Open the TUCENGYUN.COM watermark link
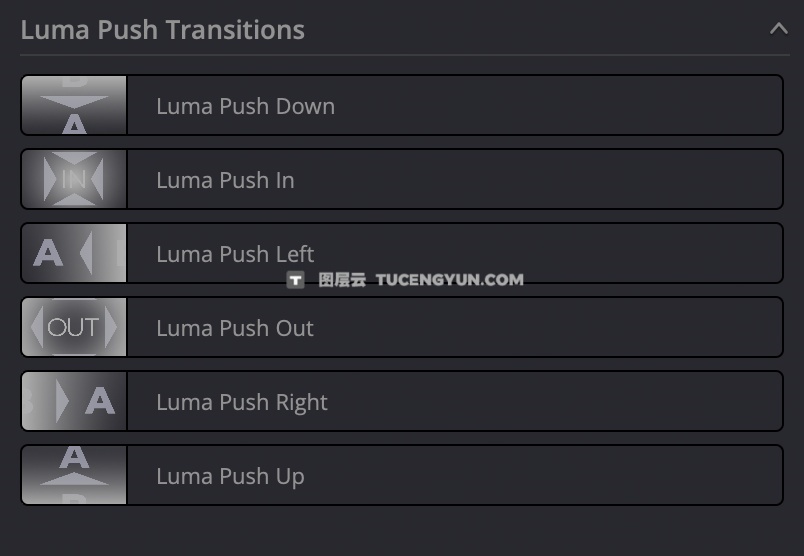The image size is (804, 556). click(449, 280)
